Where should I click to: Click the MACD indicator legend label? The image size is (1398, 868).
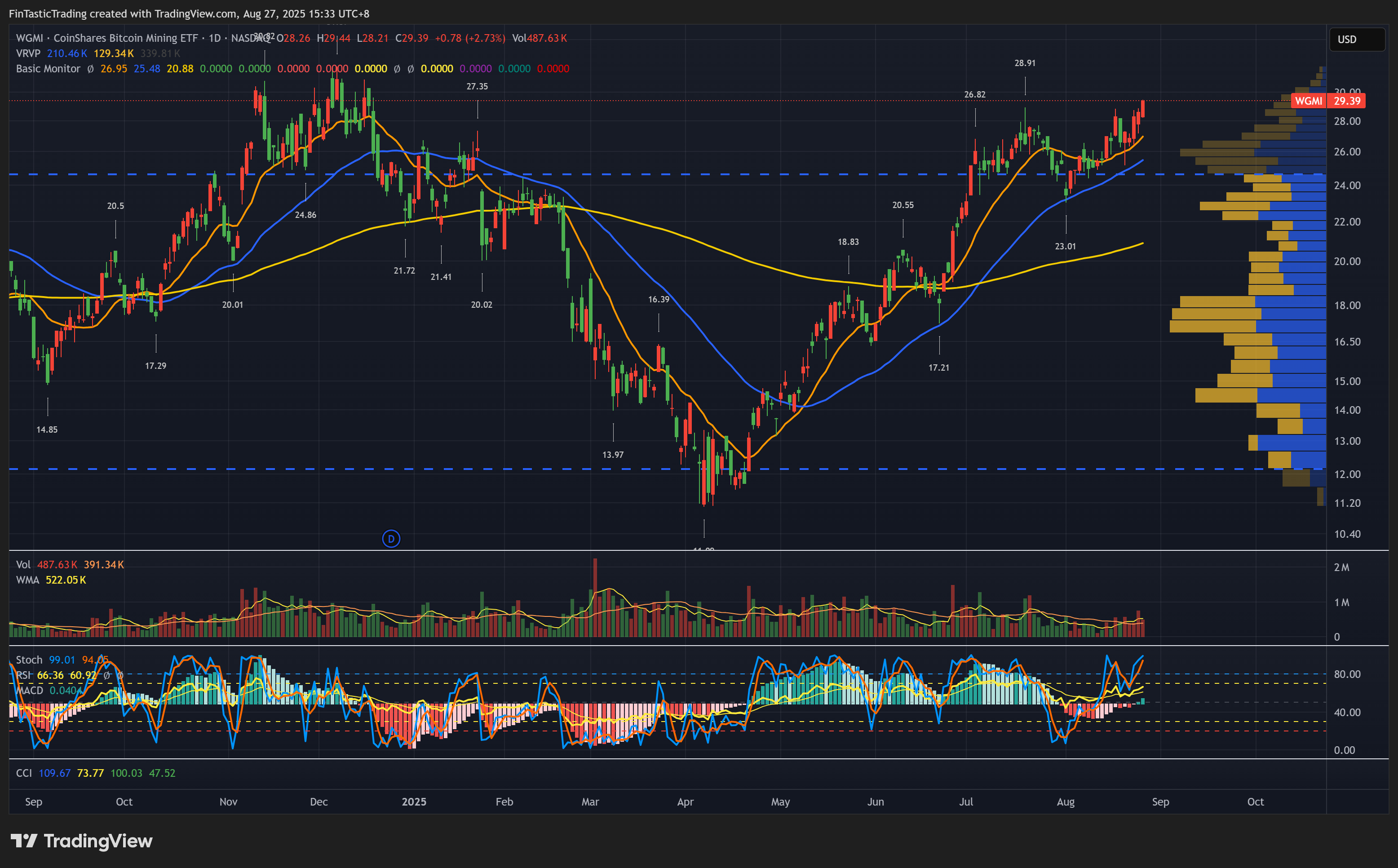(x=29, y=690)
